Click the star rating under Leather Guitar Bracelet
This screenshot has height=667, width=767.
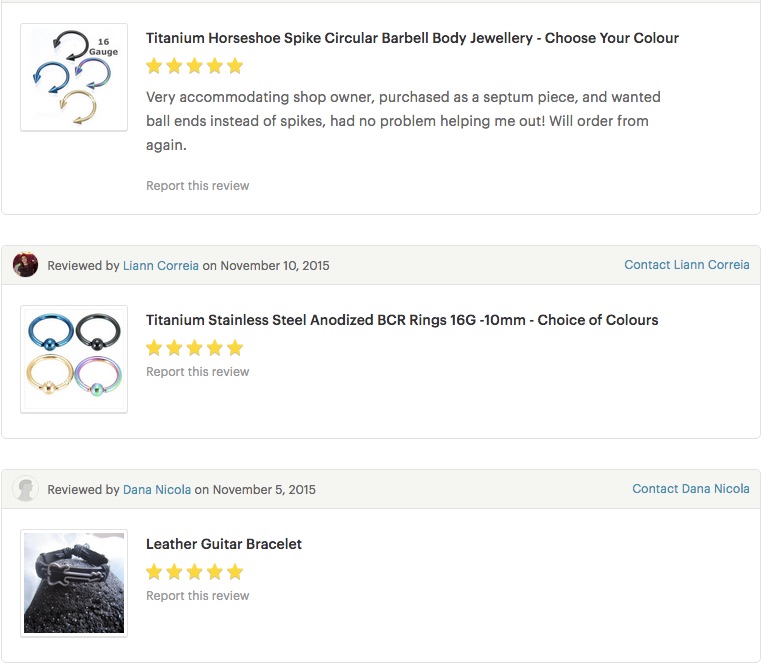point(195,572)
